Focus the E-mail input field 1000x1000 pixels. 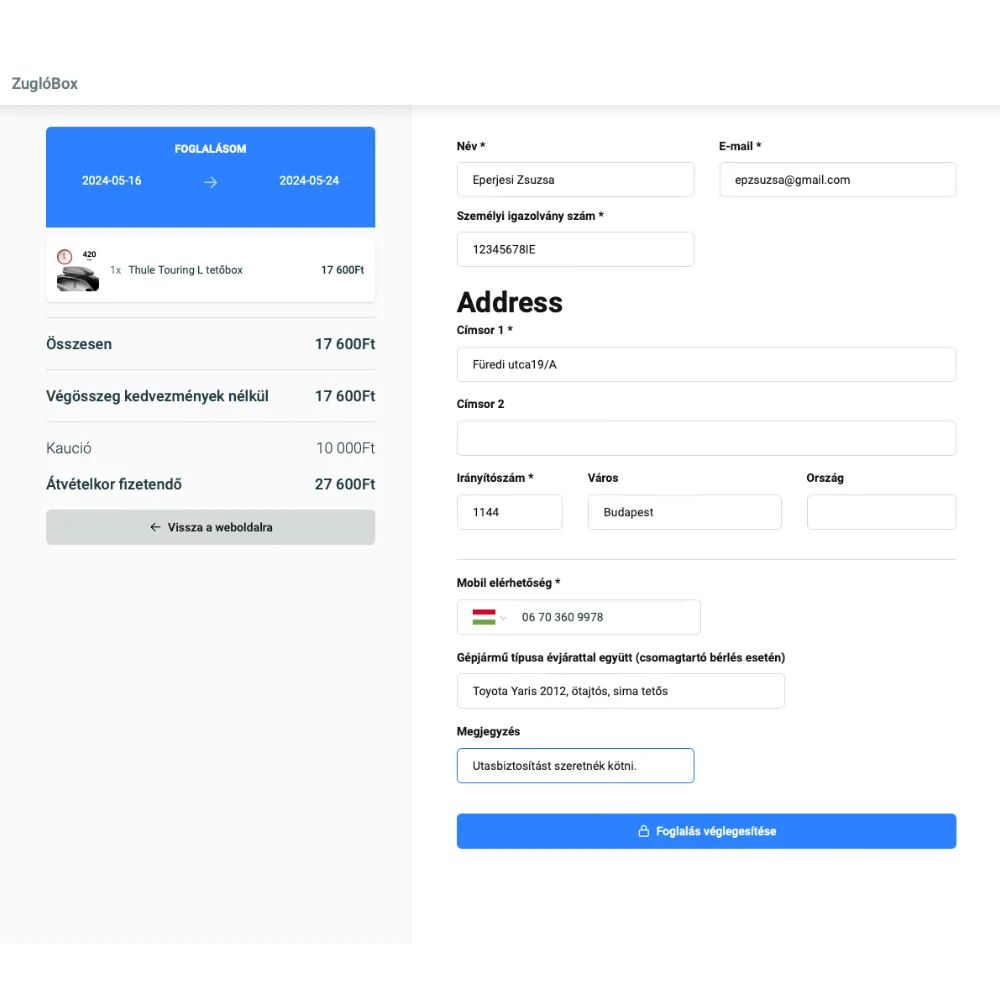[837, 180]
